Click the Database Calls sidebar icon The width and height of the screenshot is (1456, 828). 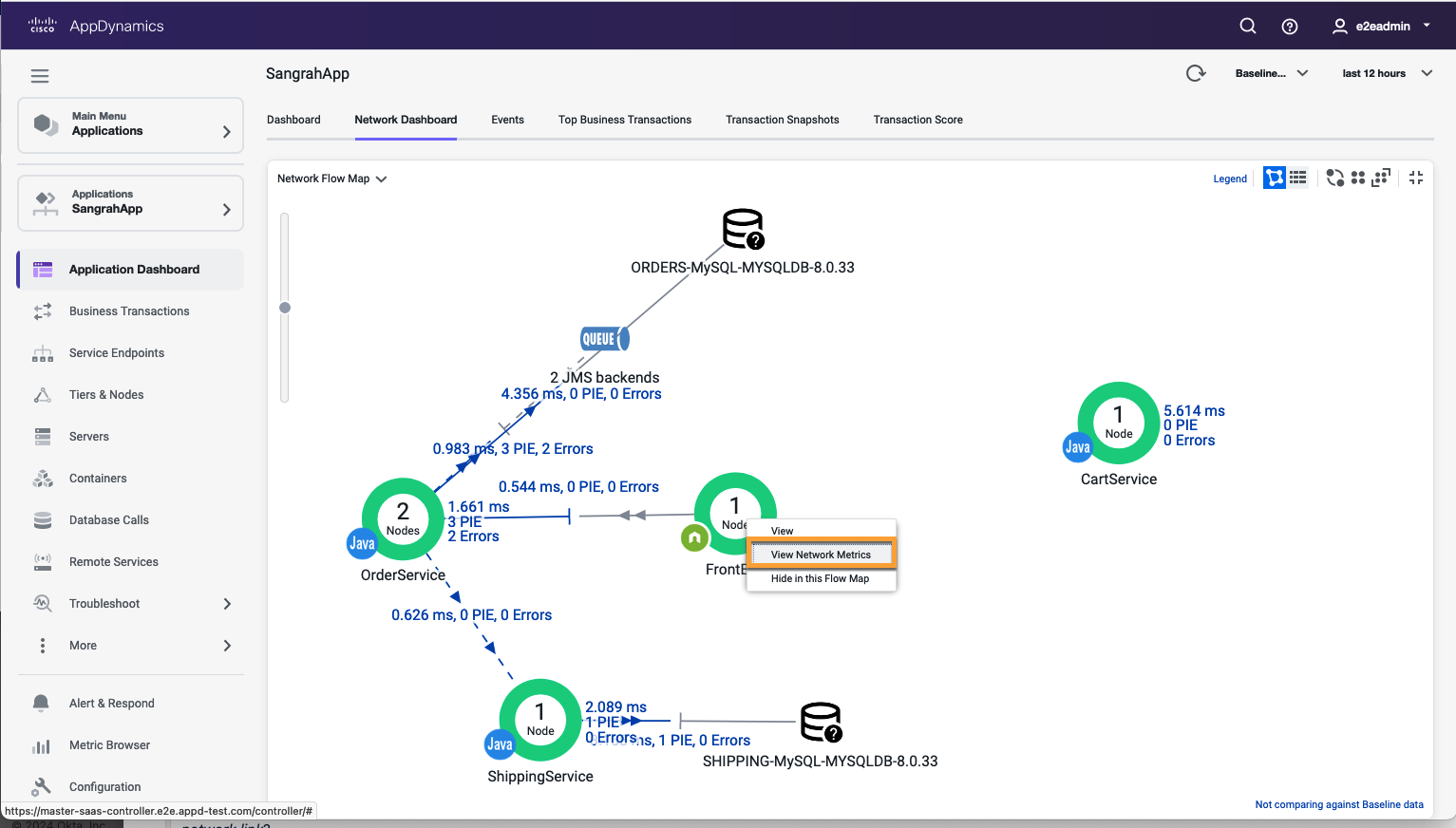(43, 520)
